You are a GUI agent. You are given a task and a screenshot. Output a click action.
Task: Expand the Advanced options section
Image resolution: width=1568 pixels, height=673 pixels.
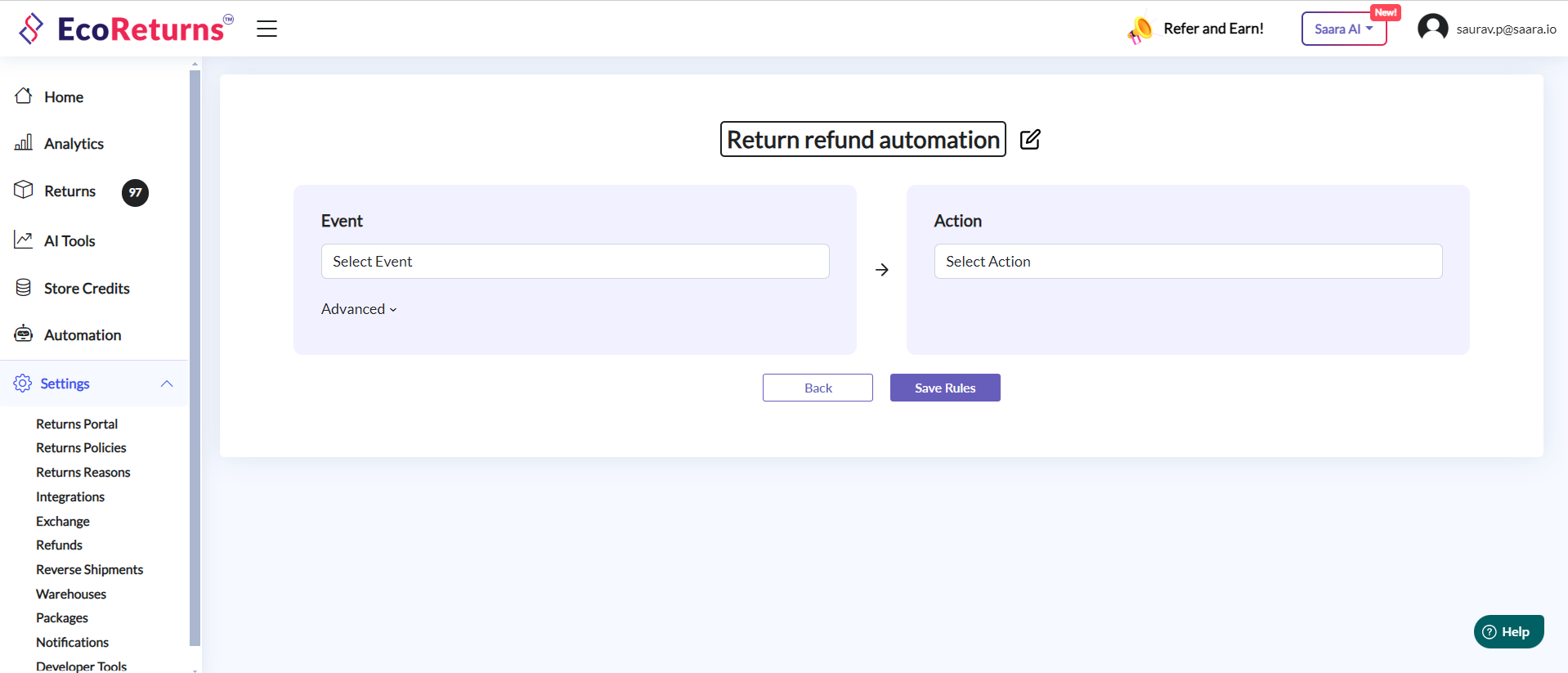coord(359,309)
